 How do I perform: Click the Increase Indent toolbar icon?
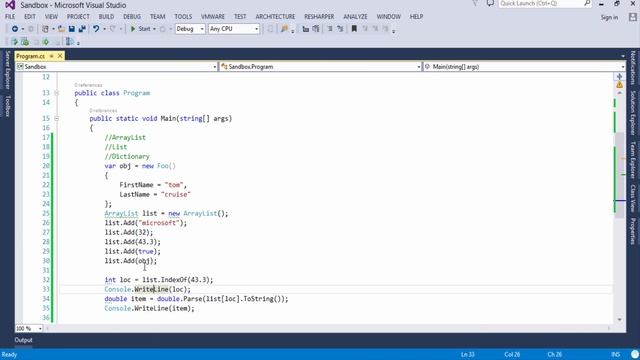tap(316, 29)
